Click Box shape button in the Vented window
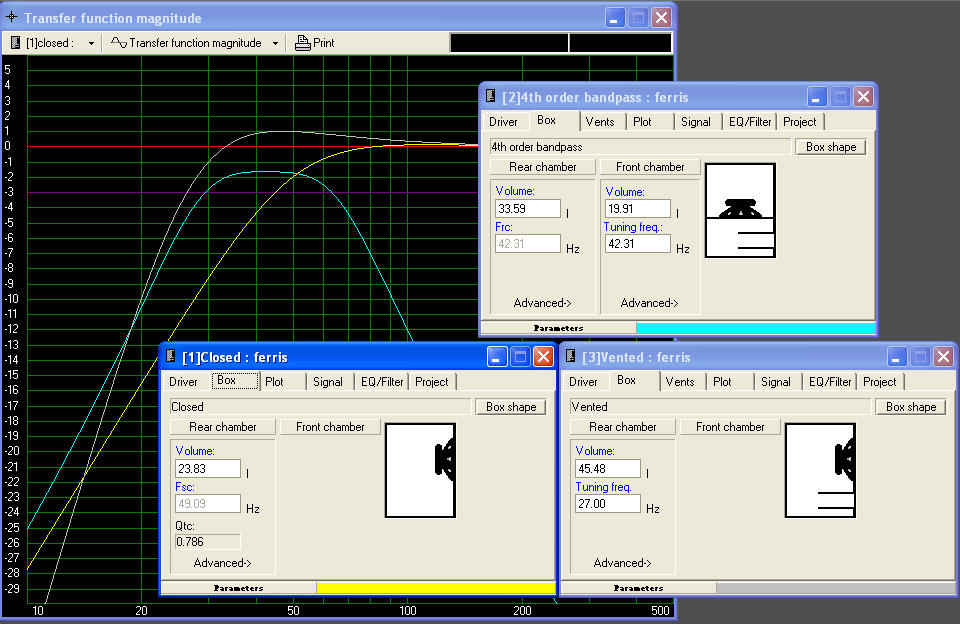The width and height of the screenshot is (960, 624). tap(911, 407)
